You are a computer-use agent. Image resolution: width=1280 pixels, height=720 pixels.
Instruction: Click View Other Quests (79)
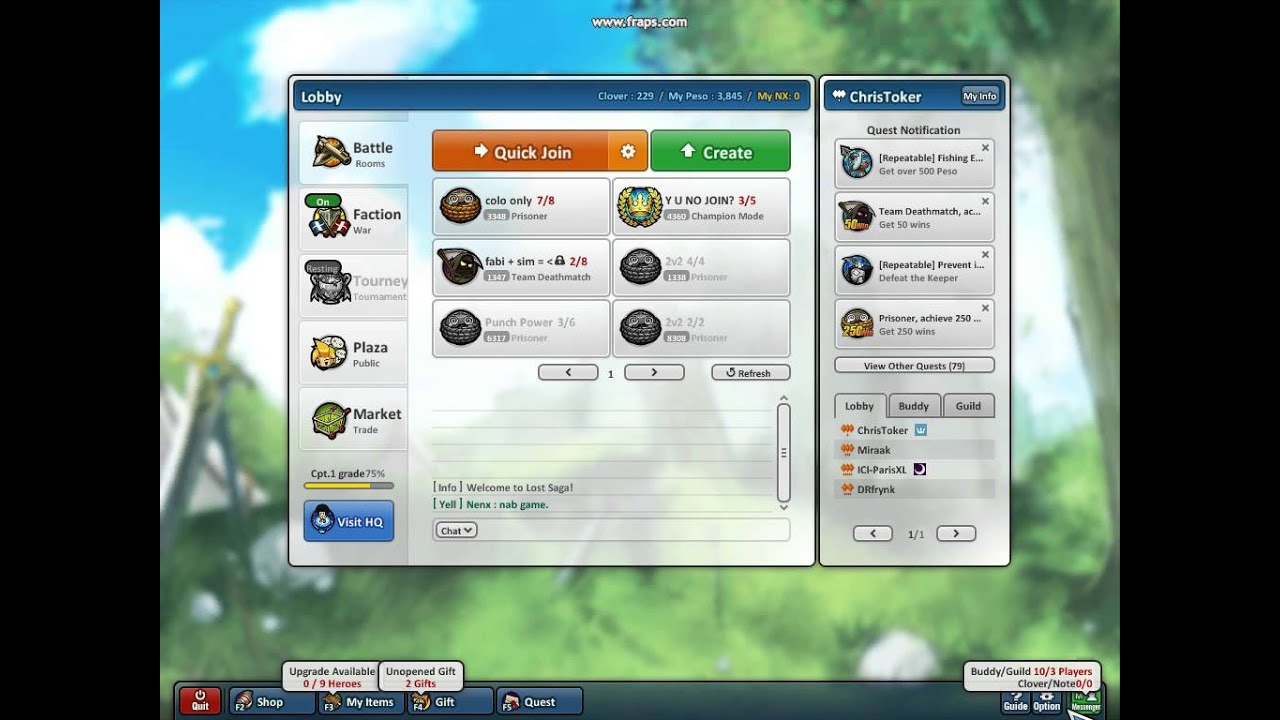(x=914, y=365)
